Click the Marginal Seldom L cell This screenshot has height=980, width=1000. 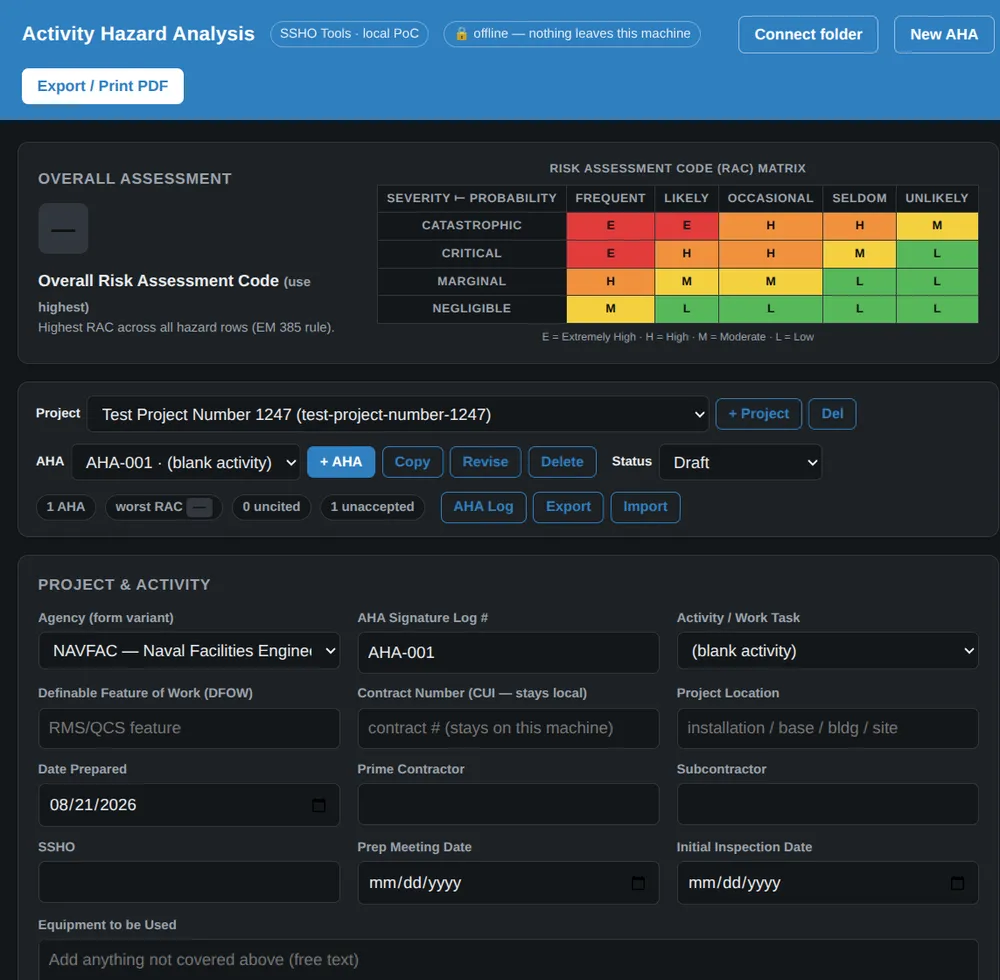[859, 281]
